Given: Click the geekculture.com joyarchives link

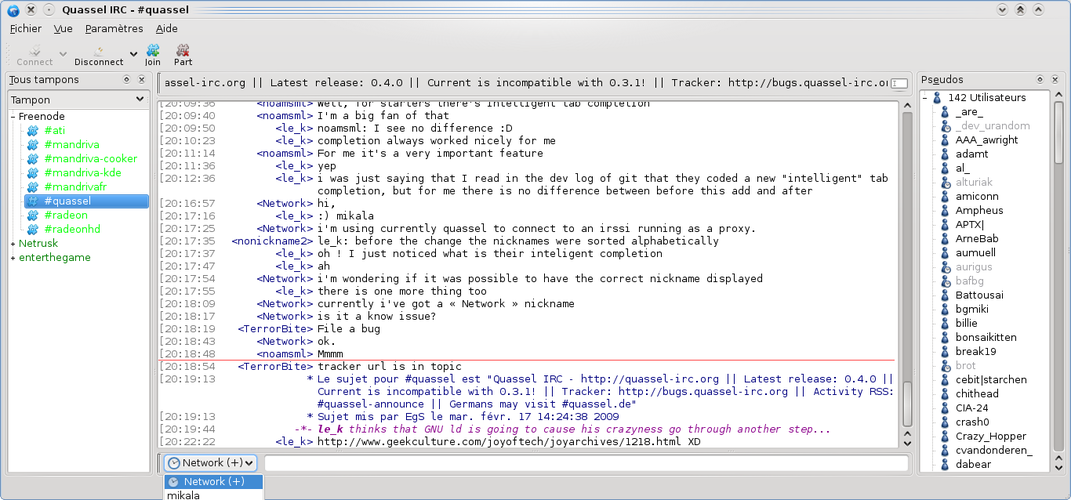Looking at the screenshot, I should 501,442.
